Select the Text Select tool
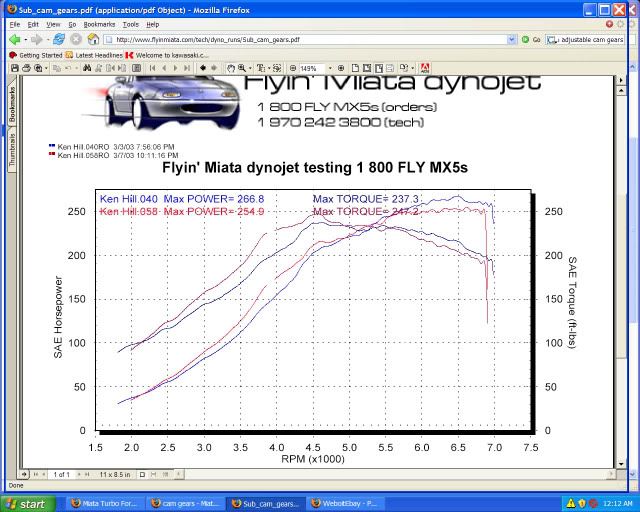Image resolution: width=640 pixels, height=512 pixels. point(260,68)
